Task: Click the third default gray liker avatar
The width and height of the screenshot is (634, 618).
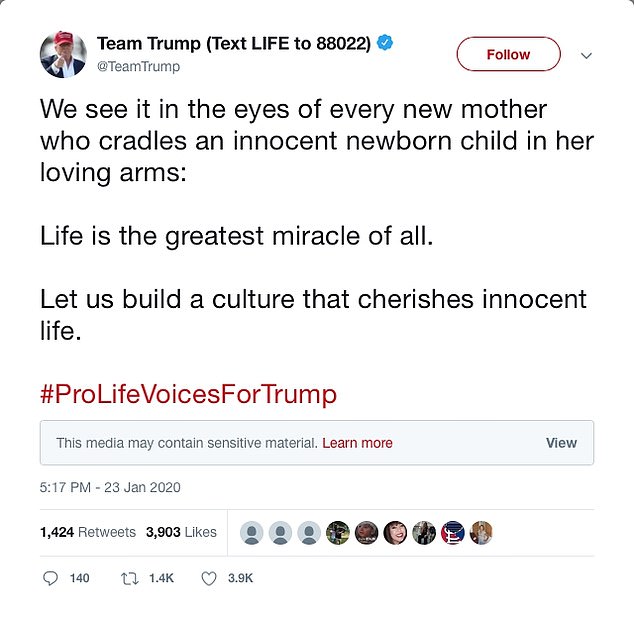Action: (310, 532)
